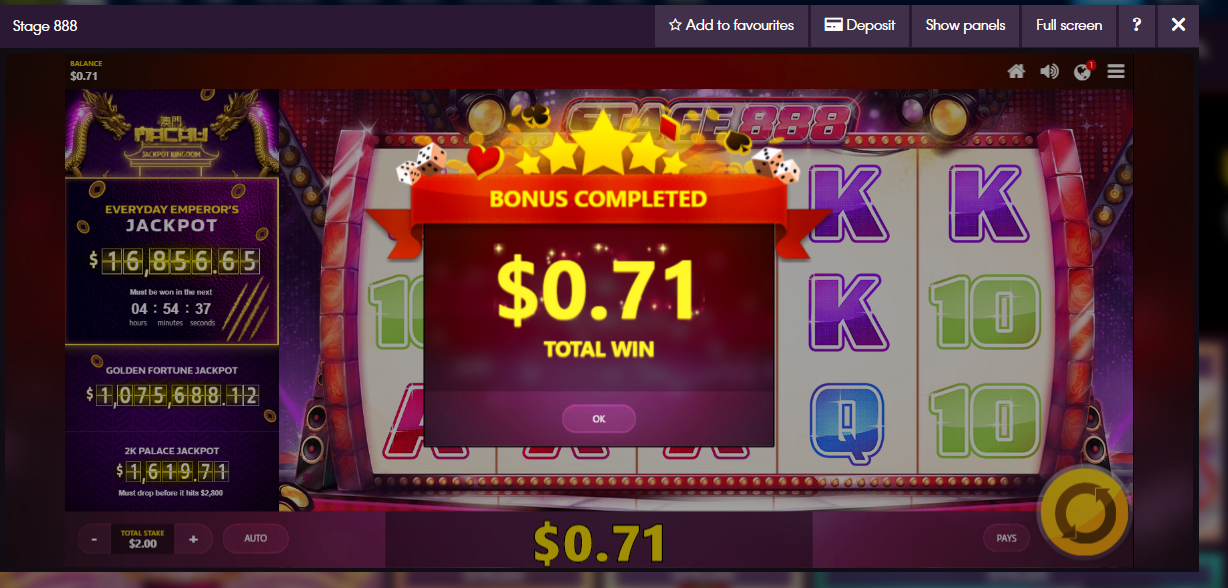This screenshot has width=1228, height=588.
Task: Mute the game sound speaker icon
Action: (1049, 71)
